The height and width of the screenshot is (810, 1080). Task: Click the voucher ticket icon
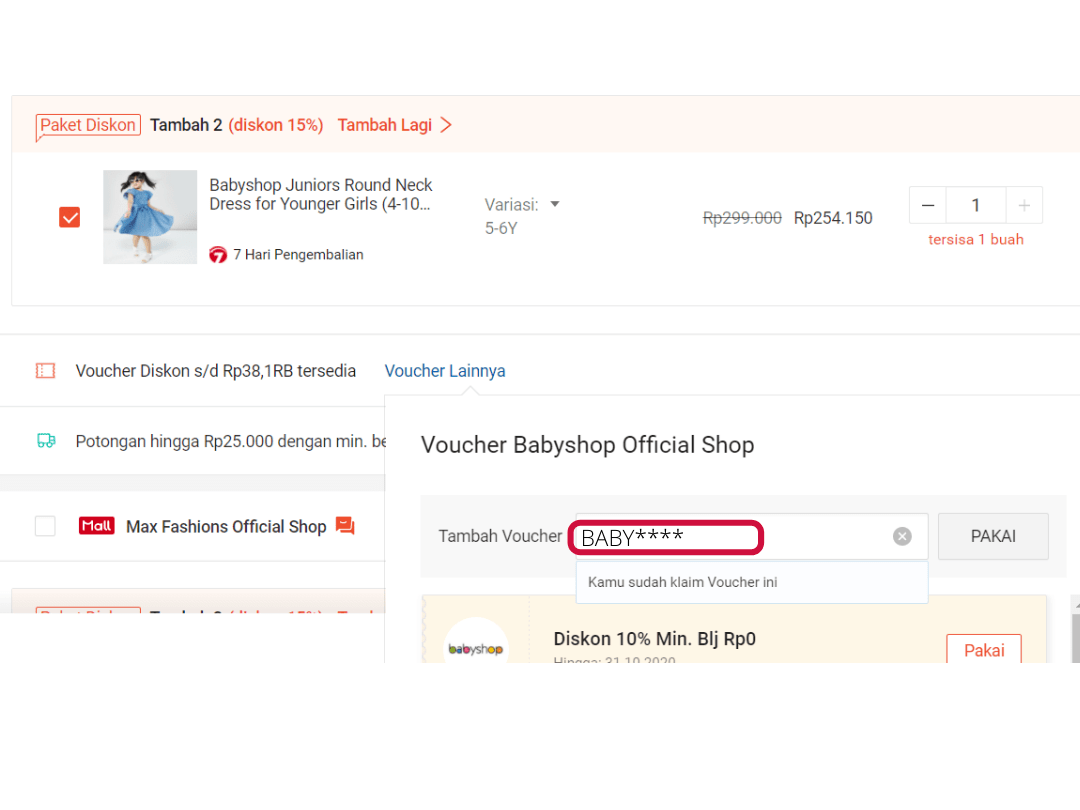(x=45, y=371)
